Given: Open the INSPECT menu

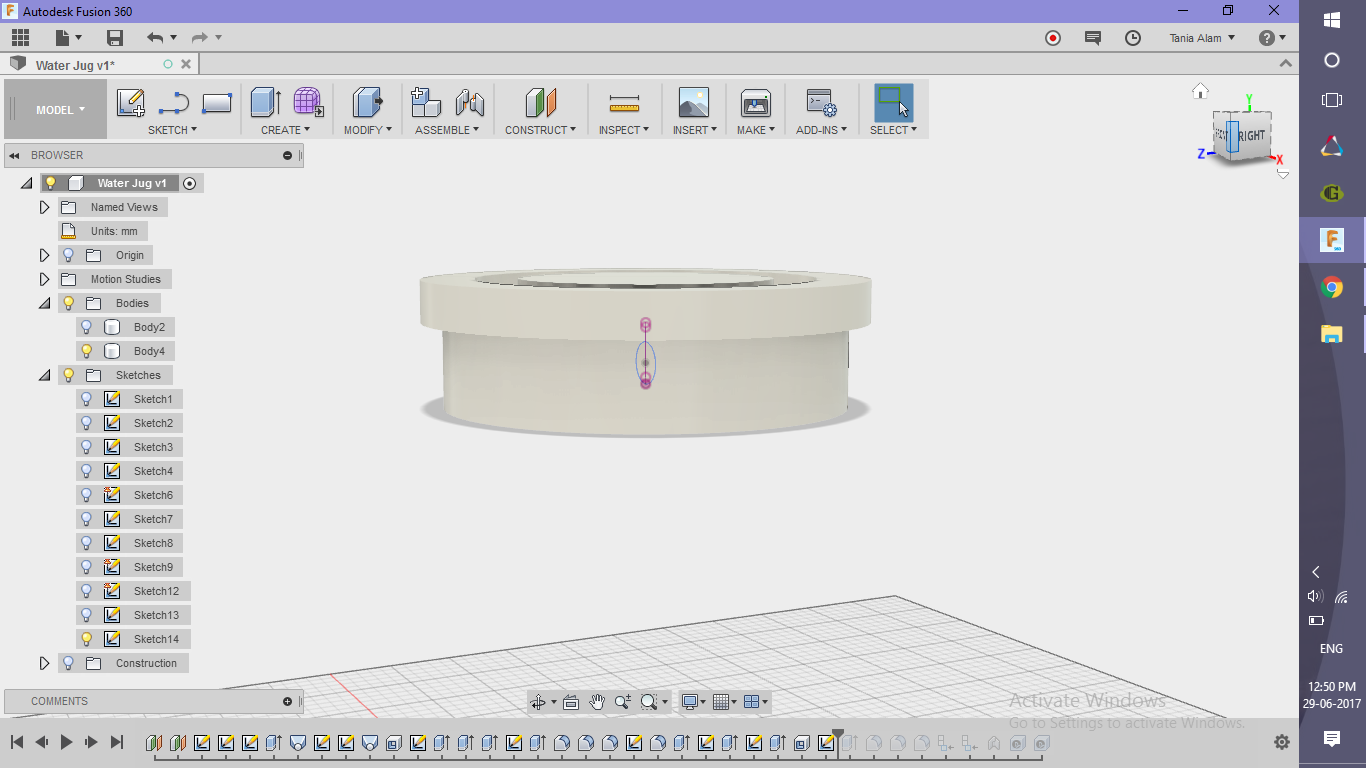Looking at the screenshot, I should tap(624, 130).
